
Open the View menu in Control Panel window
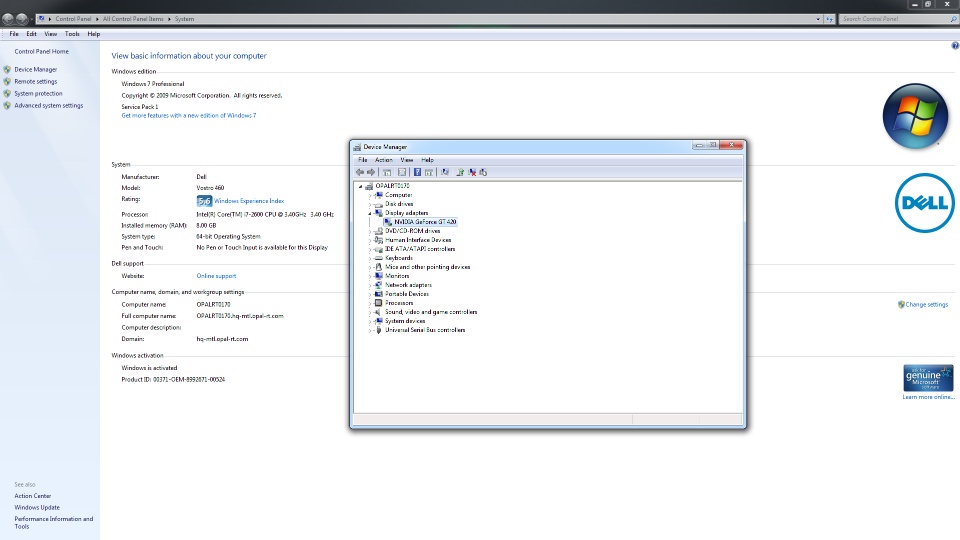[x=51, y=34]
